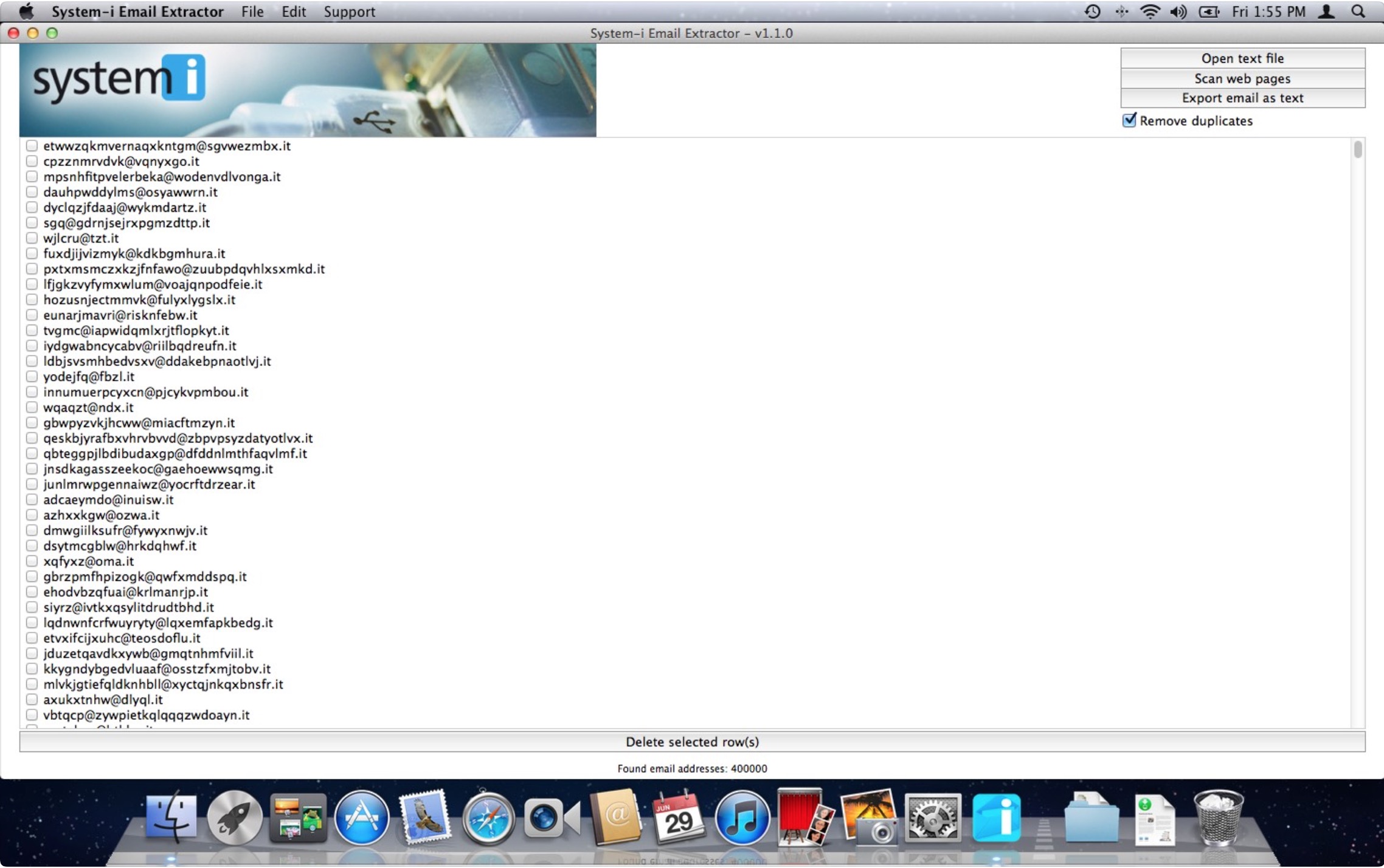The width and height of the screenshot is (1384, 868).
Task: Check the box for wjlcru@tzt.it
Action: click(x=32, y=238)
